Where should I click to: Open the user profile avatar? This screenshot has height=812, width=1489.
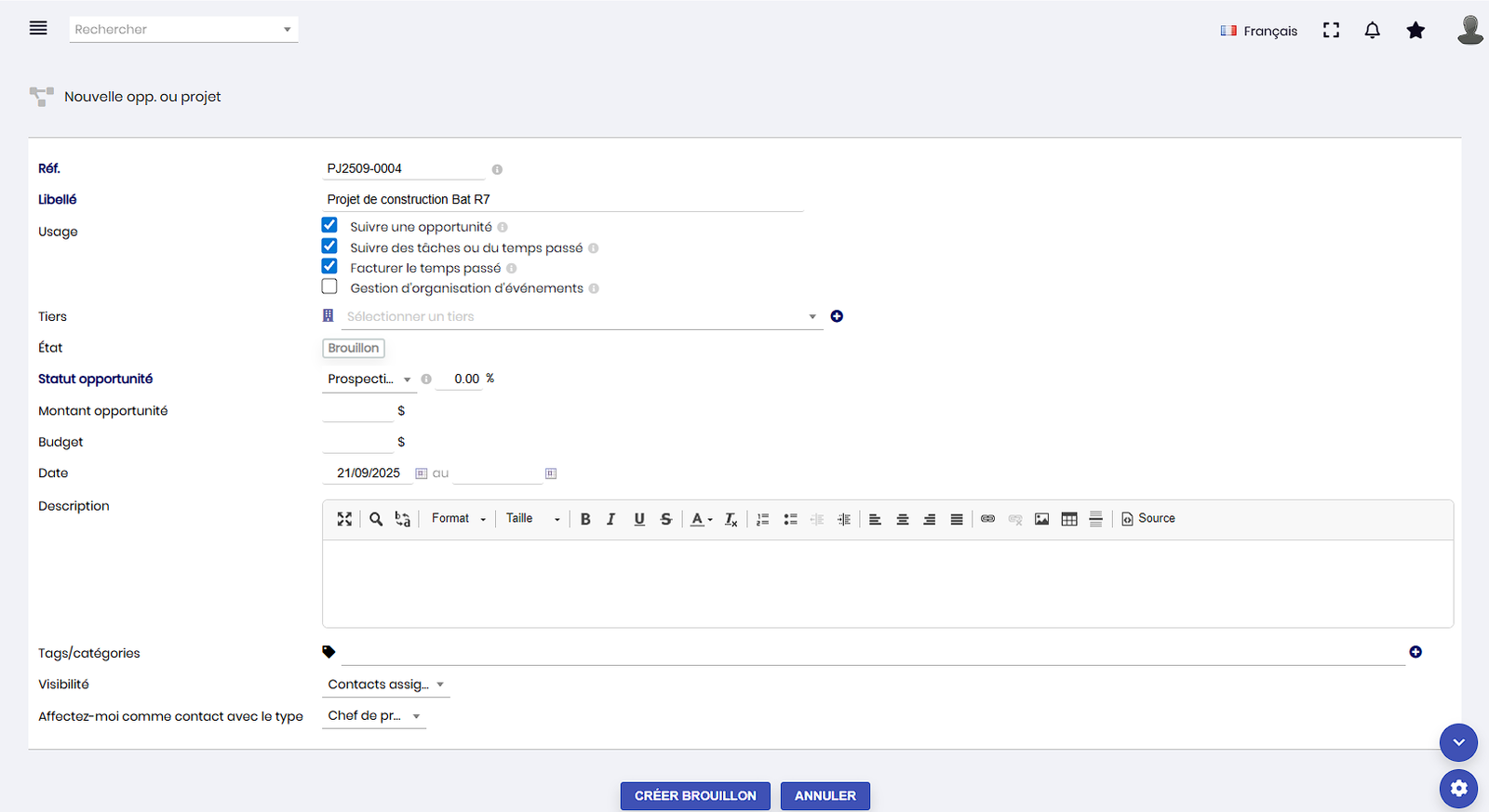coord(1469,30)
